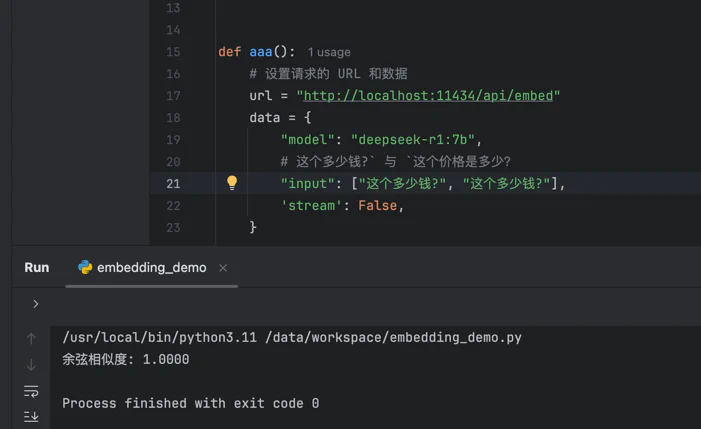Click the Down the Stack Trace arrow
This screenshot has height=429, width=701.
tap(31, 365)
